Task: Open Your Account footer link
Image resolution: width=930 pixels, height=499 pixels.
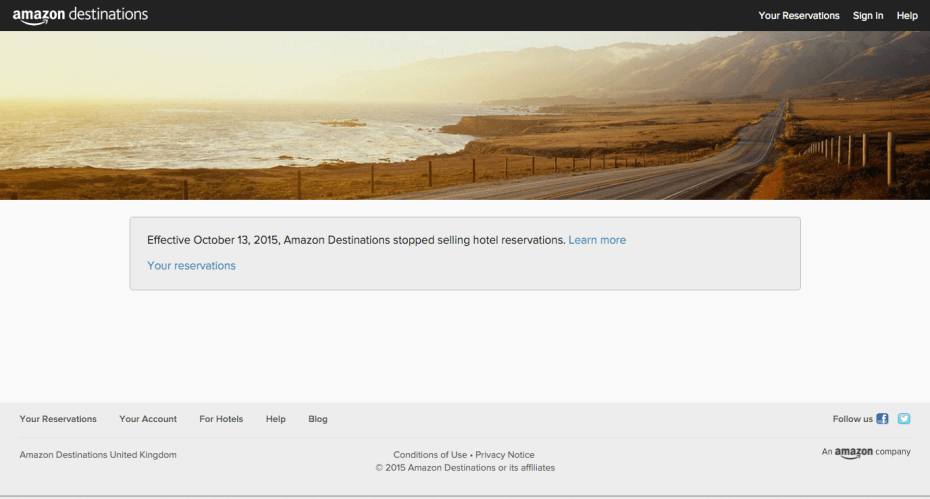Action: click(148, 419)
